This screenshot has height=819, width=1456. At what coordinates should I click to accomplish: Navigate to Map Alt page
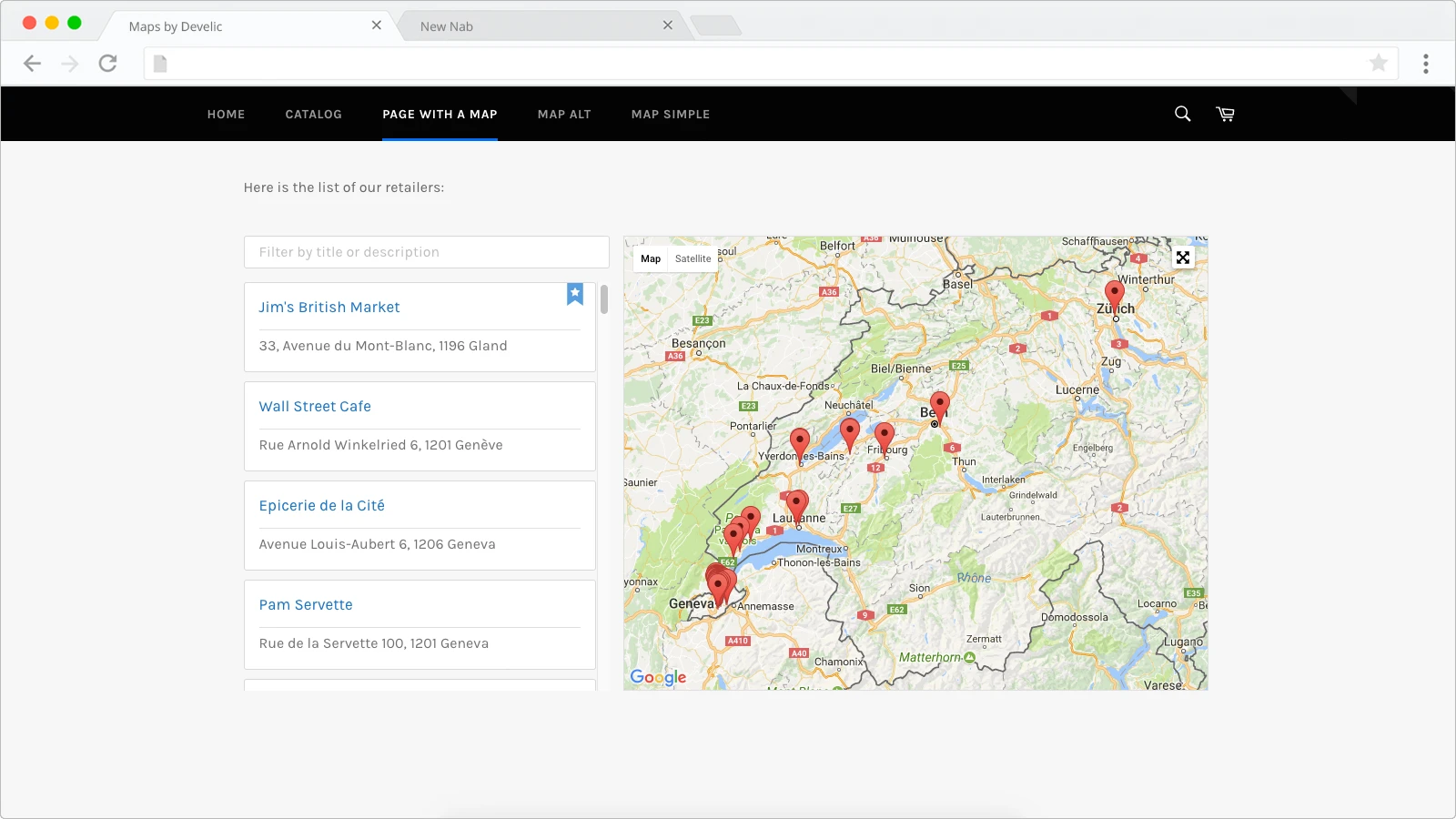click(564, 115)
